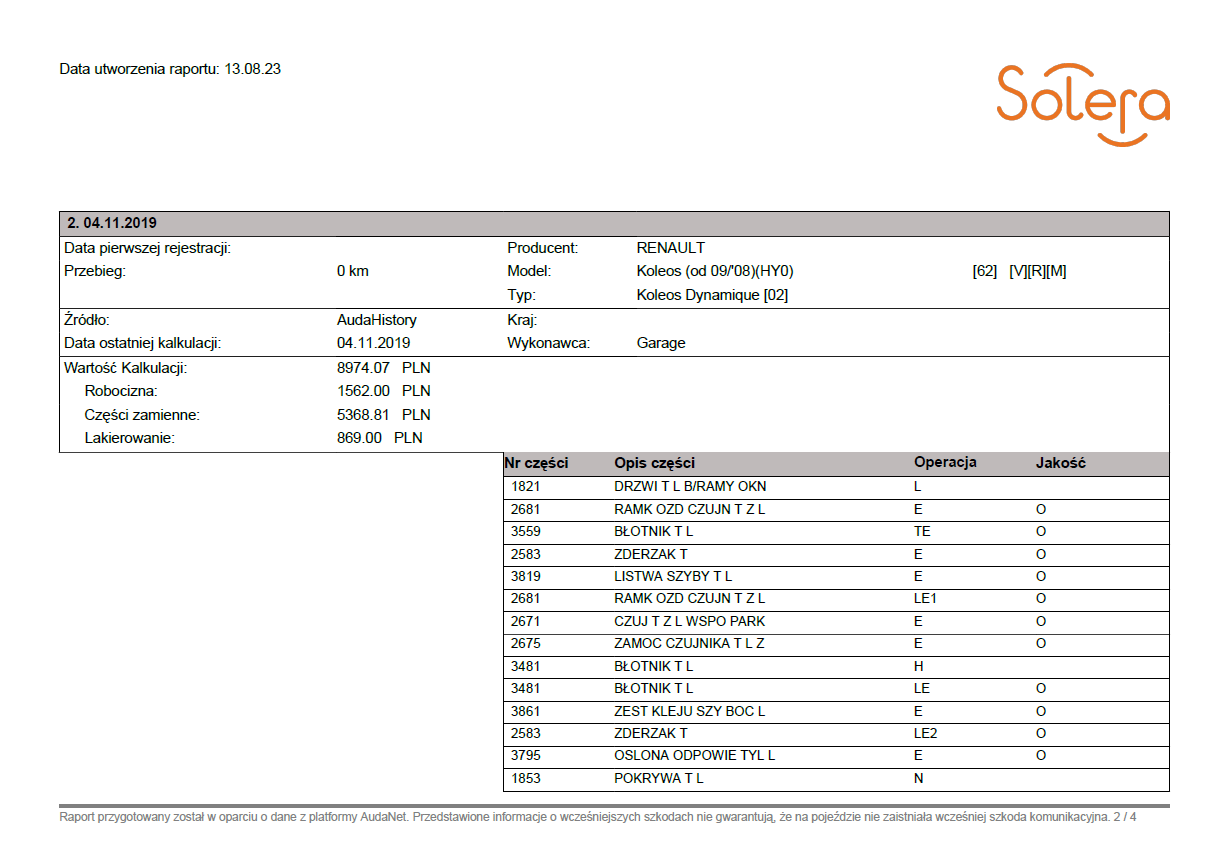This screenshot has height=864, width=1228.
Task: Click the "[62]" code
Action: coord(985,271)
